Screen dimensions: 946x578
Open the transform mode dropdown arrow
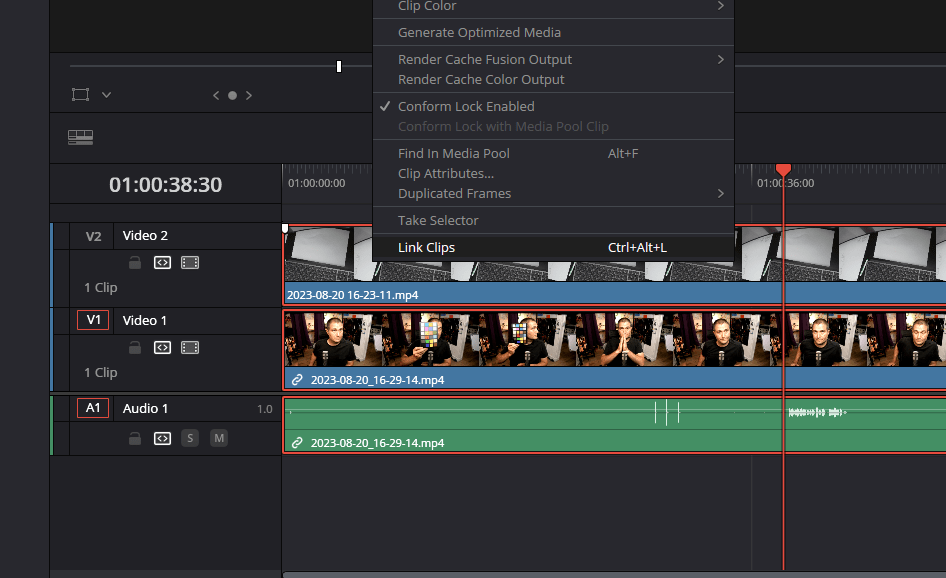[x=106, y=95]
